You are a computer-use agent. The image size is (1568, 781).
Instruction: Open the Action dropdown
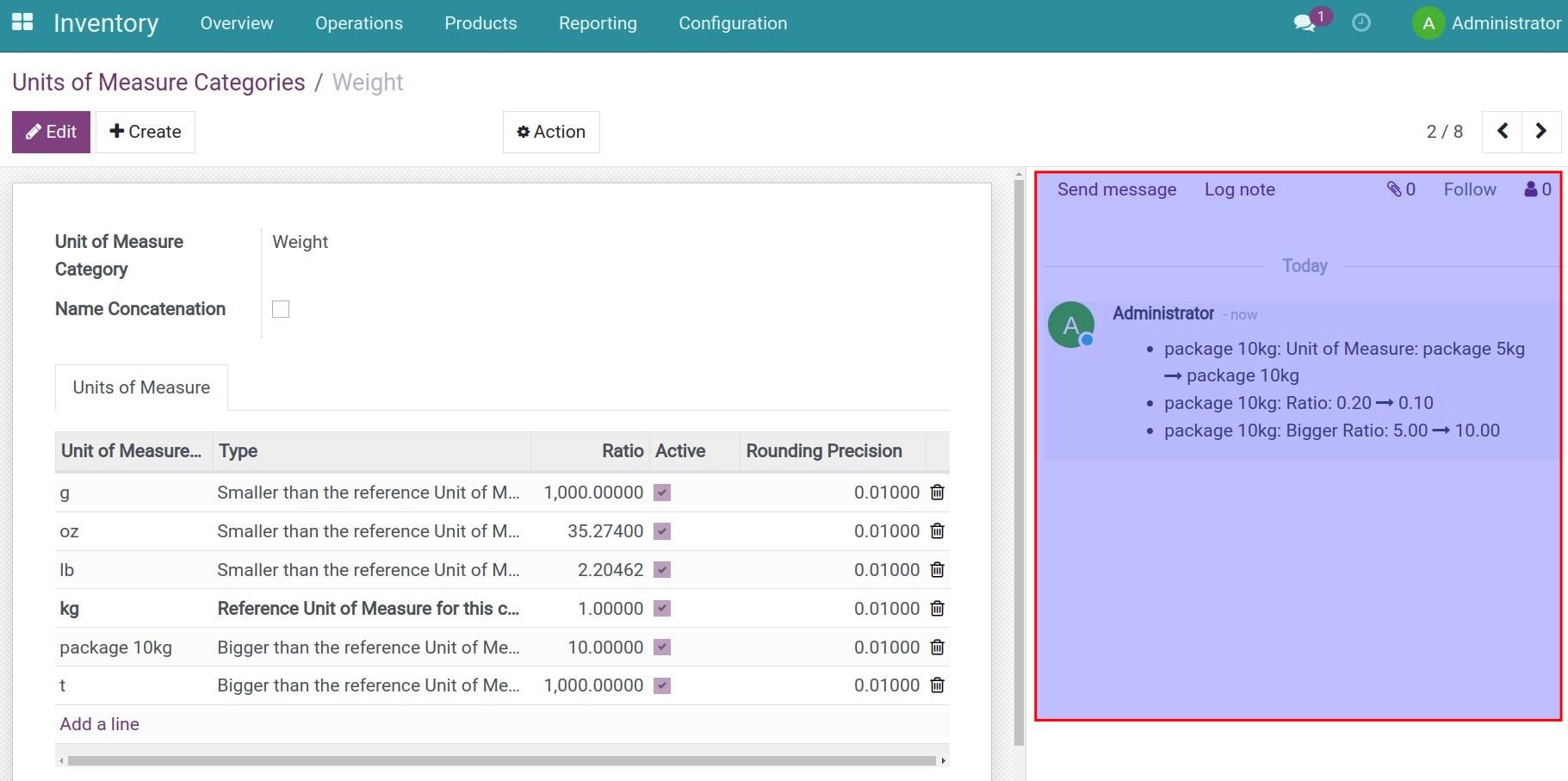click(551, 132)
